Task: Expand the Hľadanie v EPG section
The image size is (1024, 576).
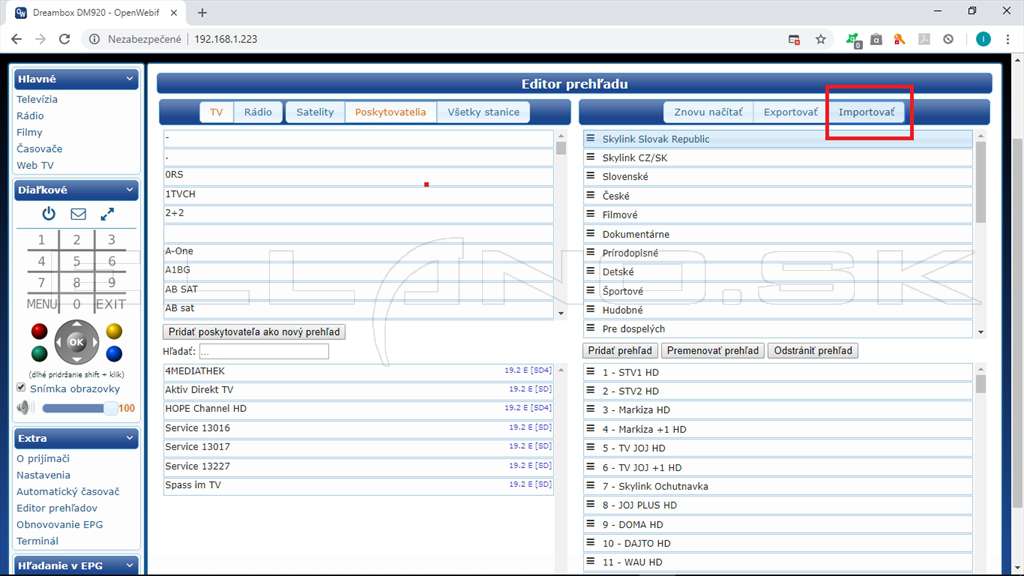Action: (129, 566)
